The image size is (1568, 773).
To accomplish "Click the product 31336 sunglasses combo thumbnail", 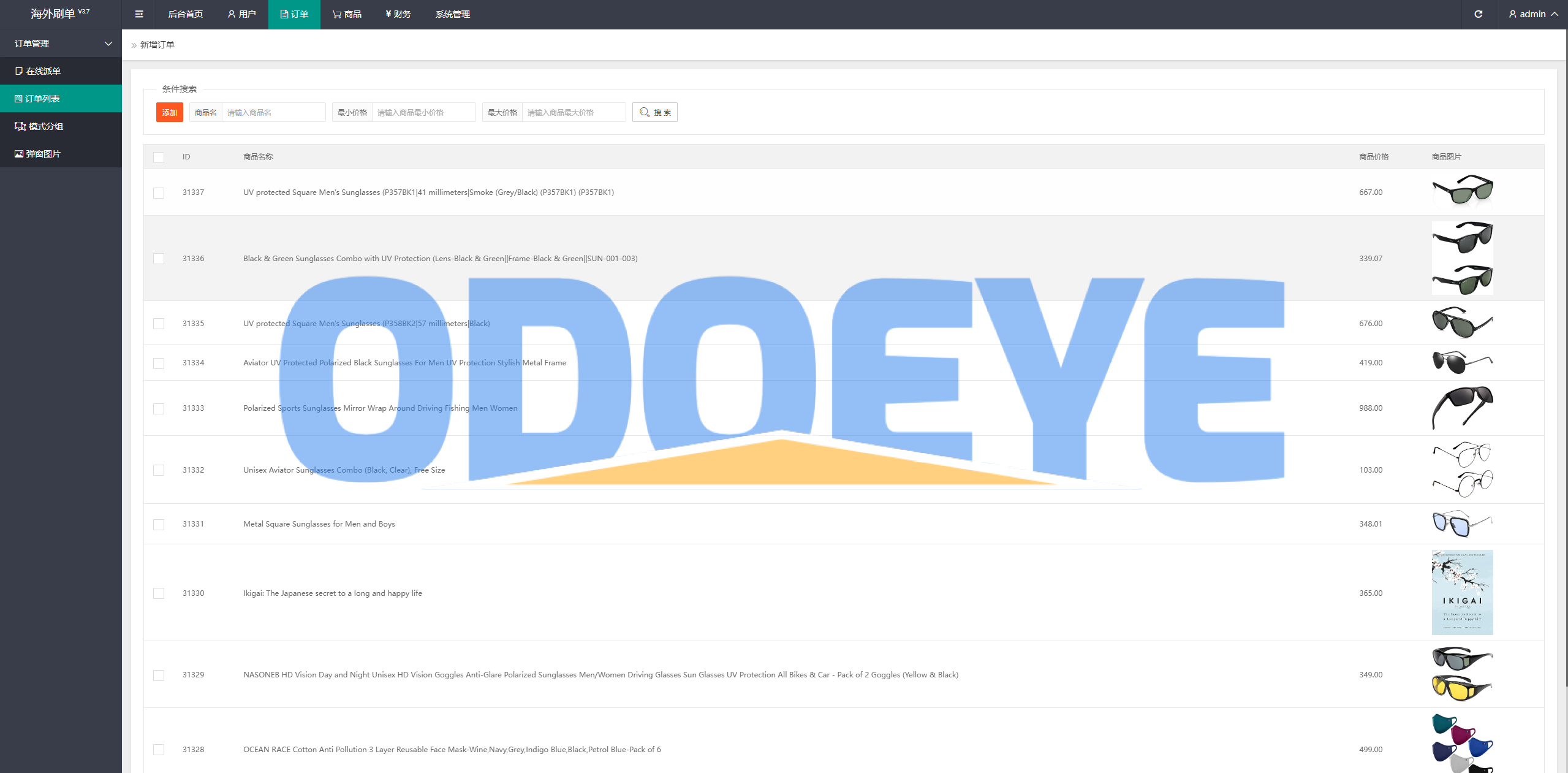I will pyautogui.click(x=1462, y=258).
